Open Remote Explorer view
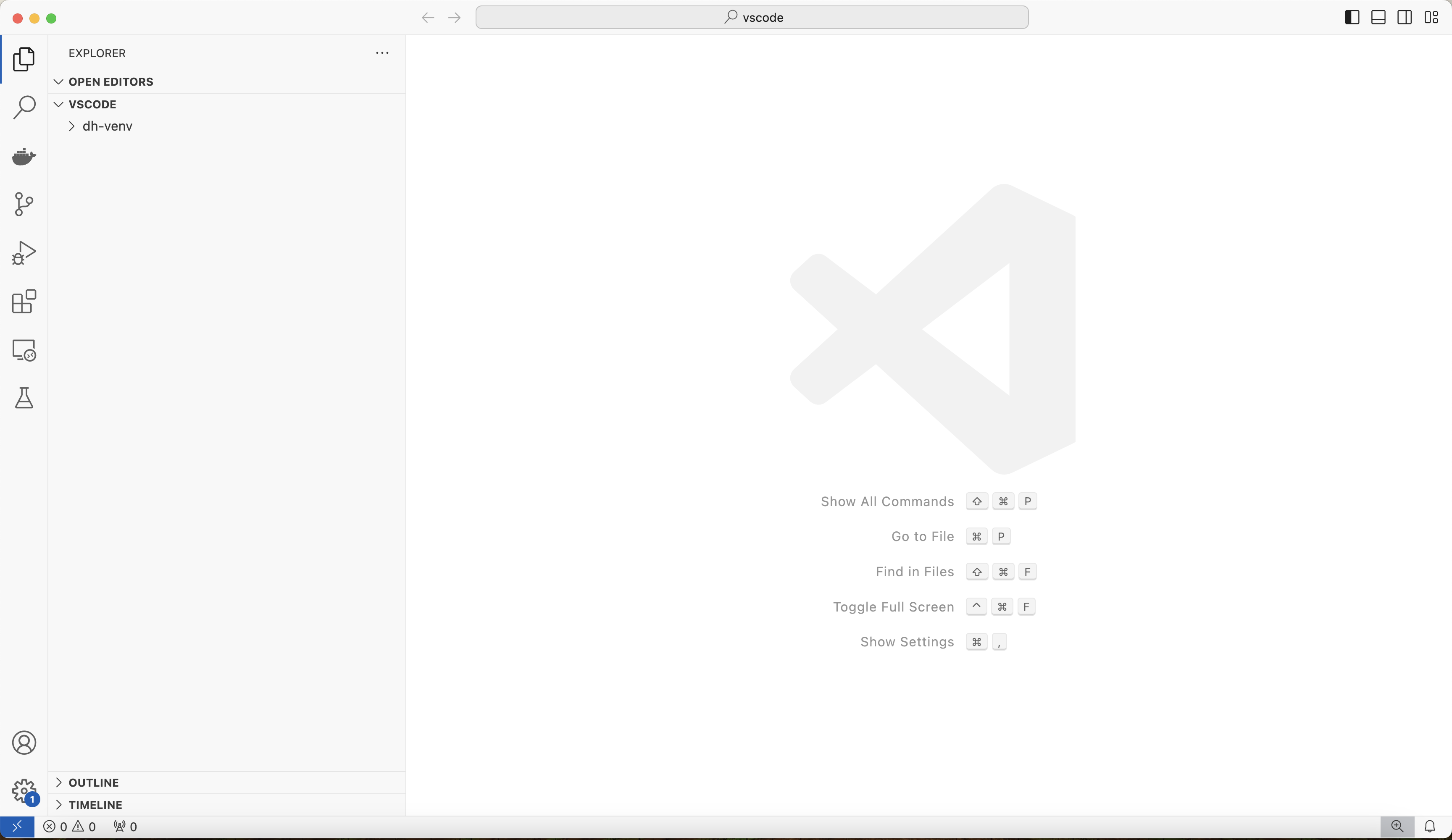Image resolution: width=1452 pixels, height=840 pixels. pyautogui.click(x=24, y=350)
